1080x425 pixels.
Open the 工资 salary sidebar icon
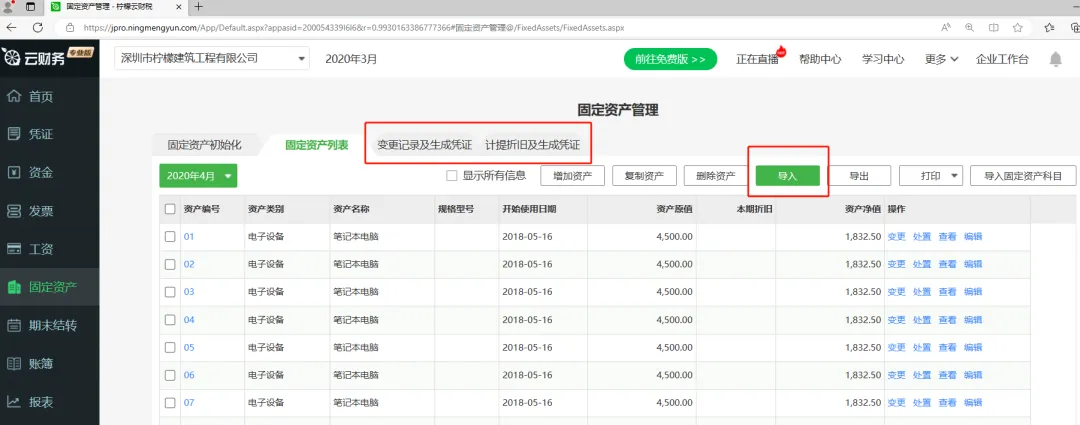click(x=14, y=249)
